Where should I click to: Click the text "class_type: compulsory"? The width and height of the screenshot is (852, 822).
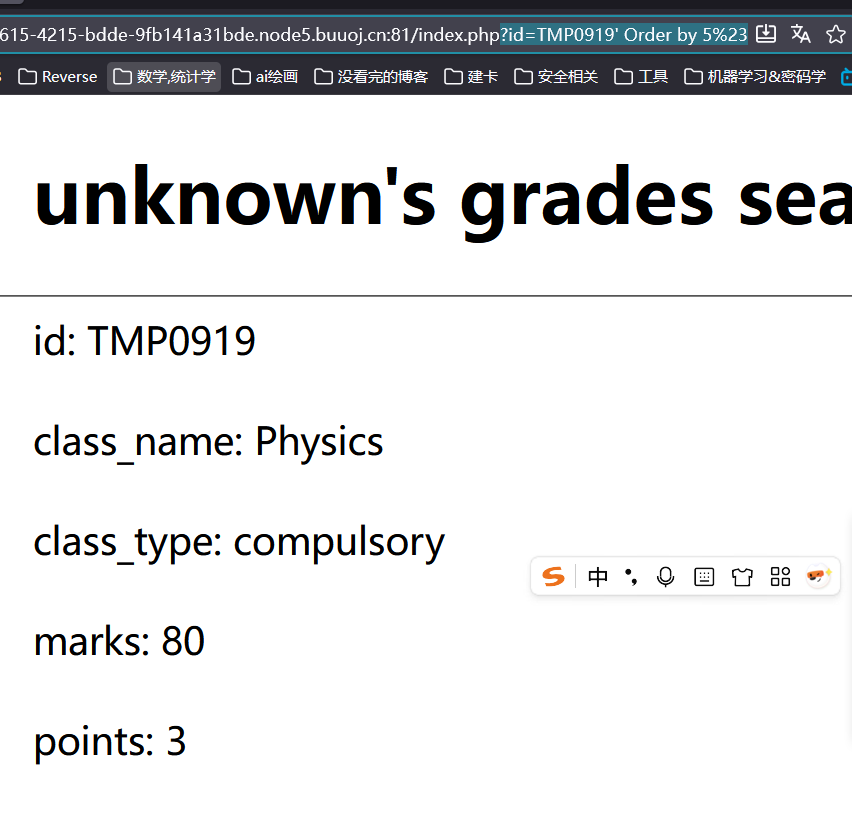pos(239,543)
